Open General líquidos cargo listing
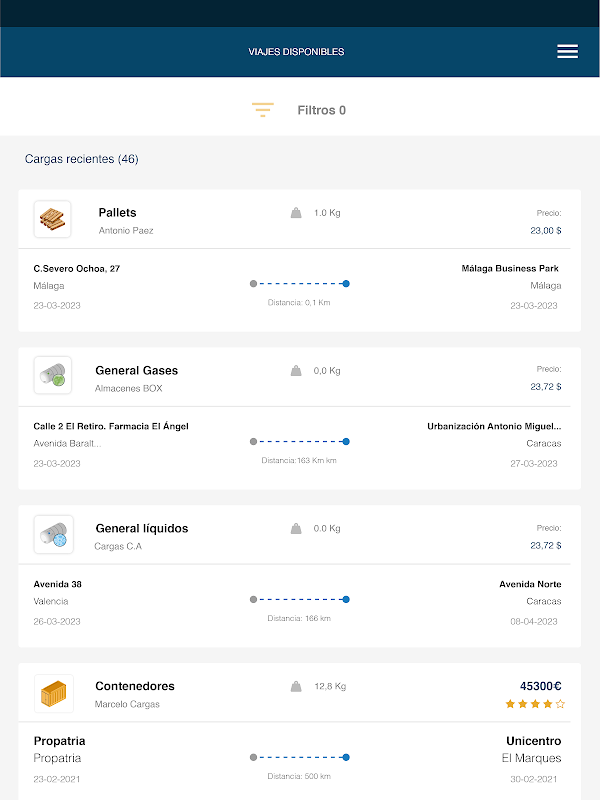Viewport: 600px width, 800px height. [141, 528]
